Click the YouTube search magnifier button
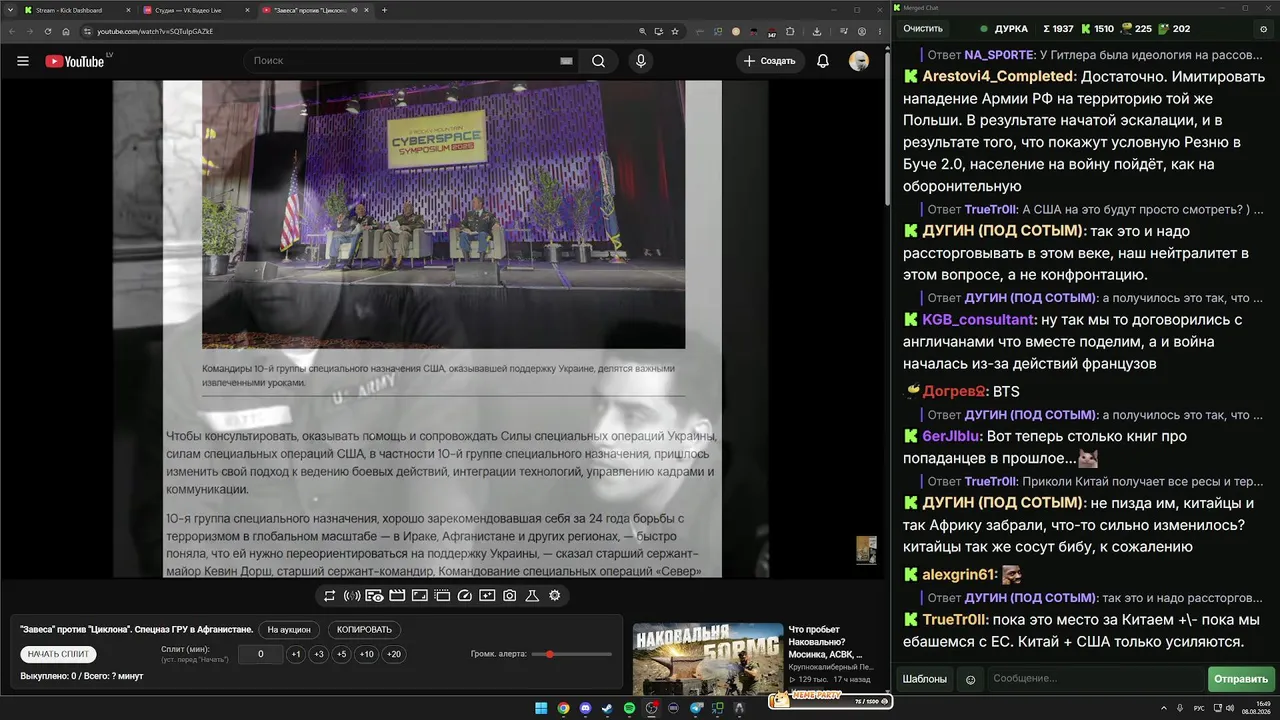The height and width of the screenshot is (720, 1280). (x=598, y=61)
